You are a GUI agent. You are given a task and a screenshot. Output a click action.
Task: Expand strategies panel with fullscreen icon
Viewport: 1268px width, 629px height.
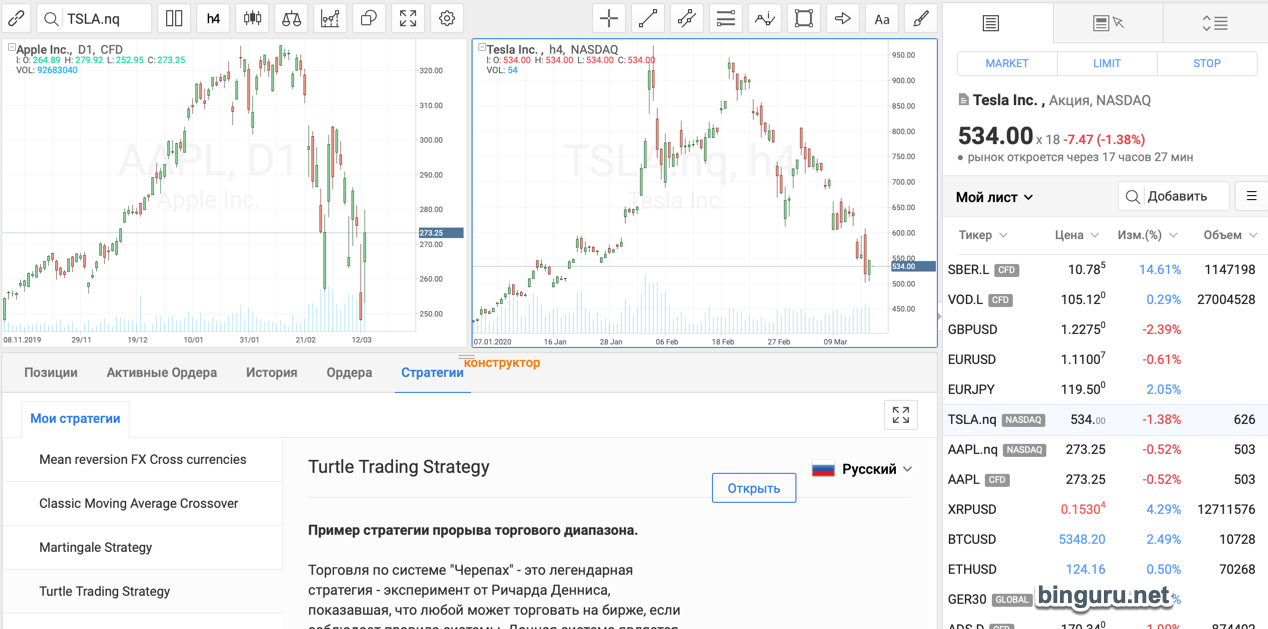point(901,414)
